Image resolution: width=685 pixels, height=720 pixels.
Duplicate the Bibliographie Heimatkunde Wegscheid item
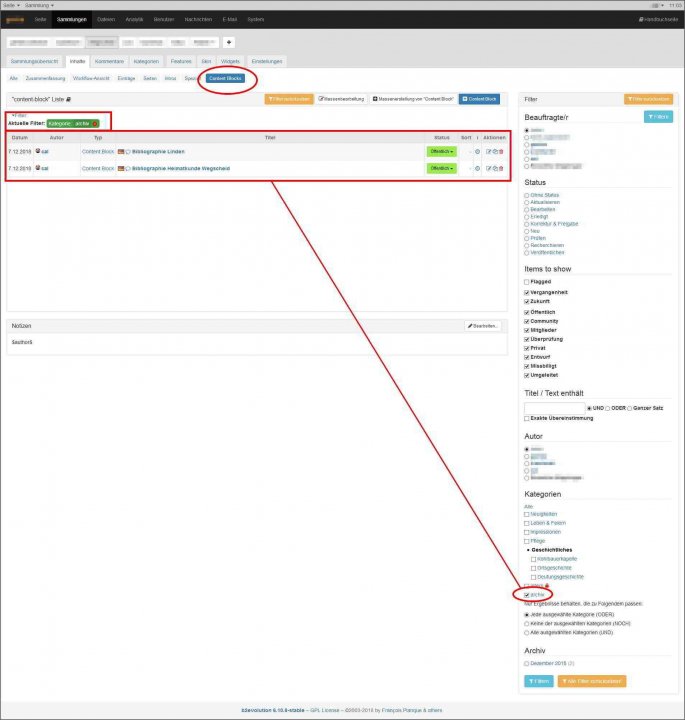click(x=495, y=169)
